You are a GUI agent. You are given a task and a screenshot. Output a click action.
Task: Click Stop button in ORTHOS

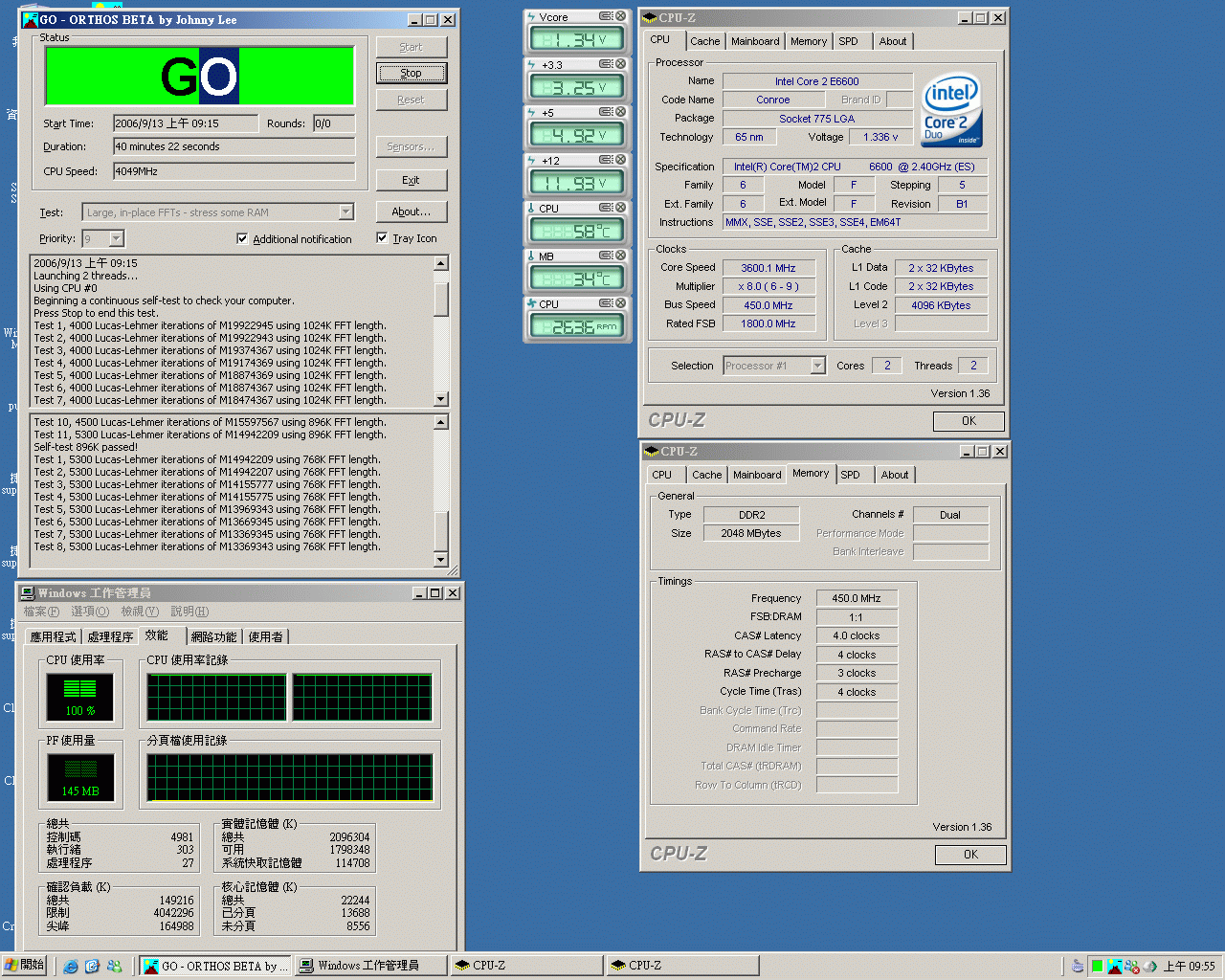point(411,73)
